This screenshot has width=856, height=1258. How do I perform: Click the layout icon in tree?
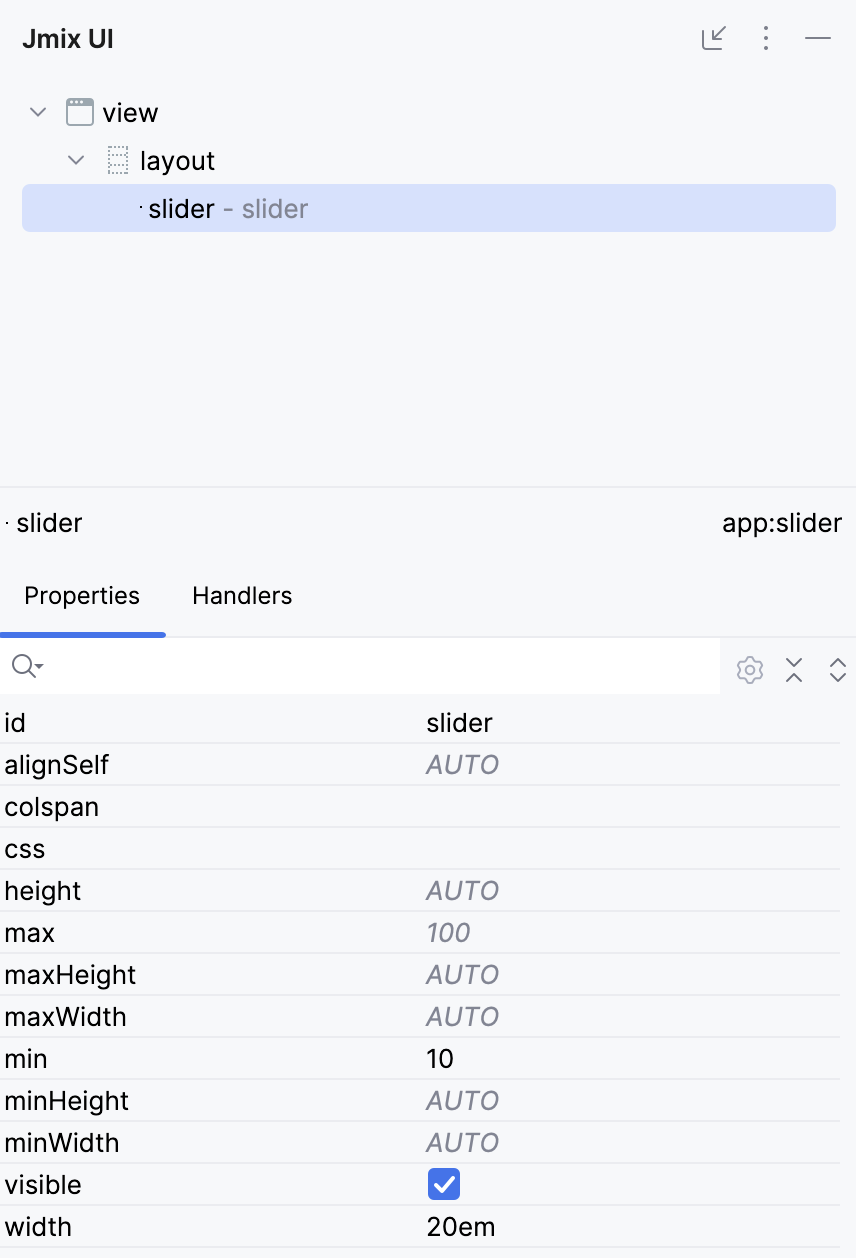pyautogui.click(x=118, y=160)
